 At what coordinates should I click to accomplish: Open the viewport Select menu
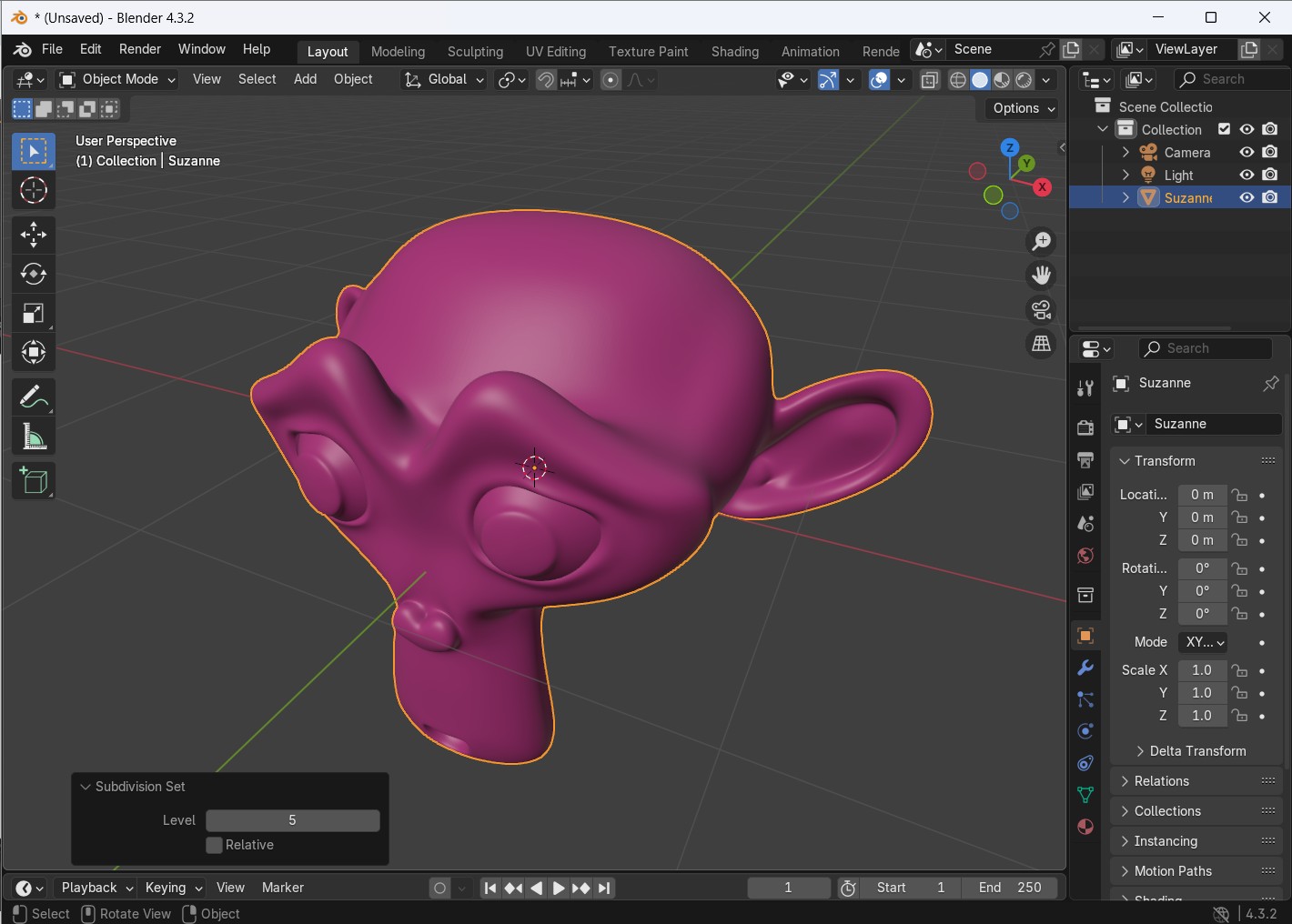tap(257, 79)
